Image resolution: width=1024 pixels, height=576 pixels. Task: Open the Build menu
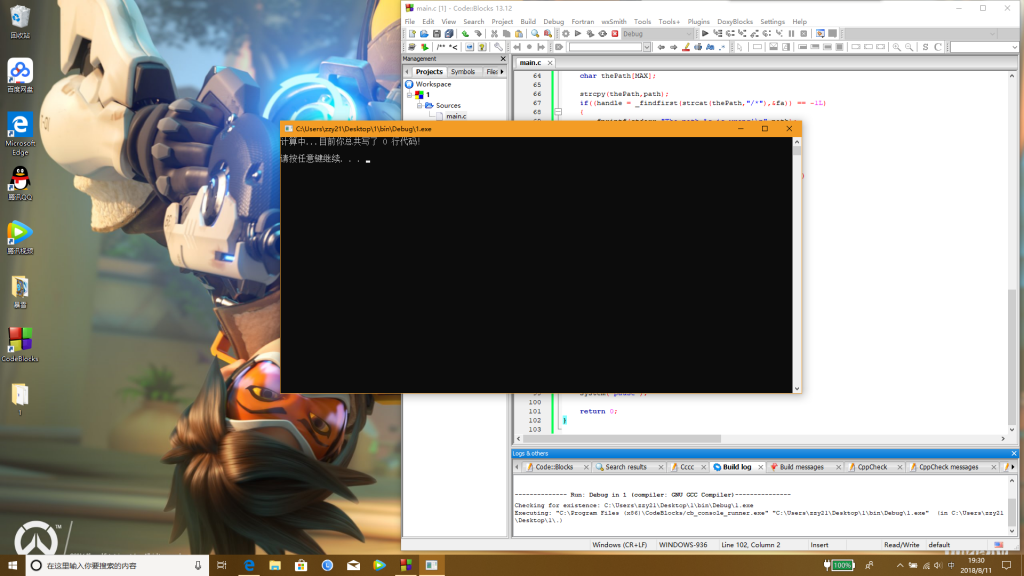[528, 22]
